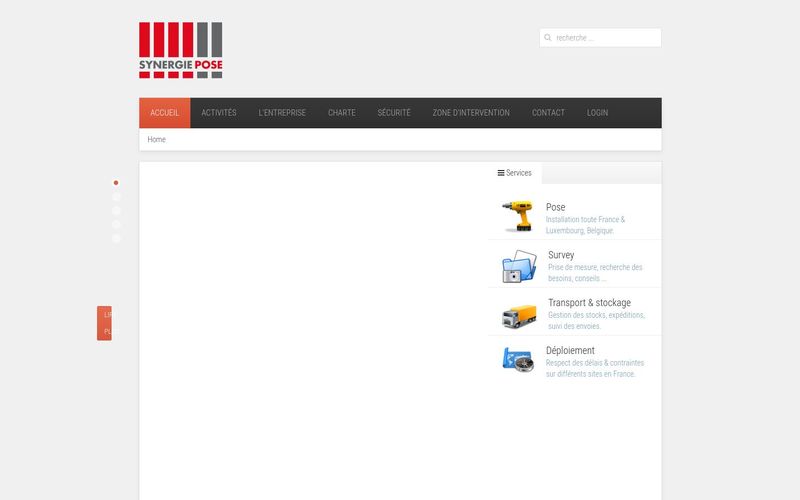Click the map and compass Déploiement icon
Viewport: 800px width, 500px height.
[x=518, y=360]
